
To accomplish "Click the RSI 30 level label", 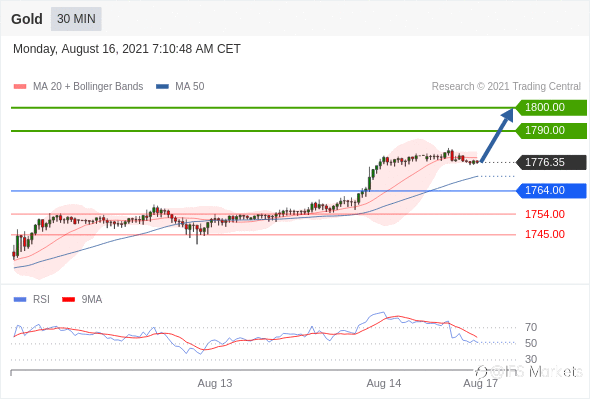I will coord(531,359).
